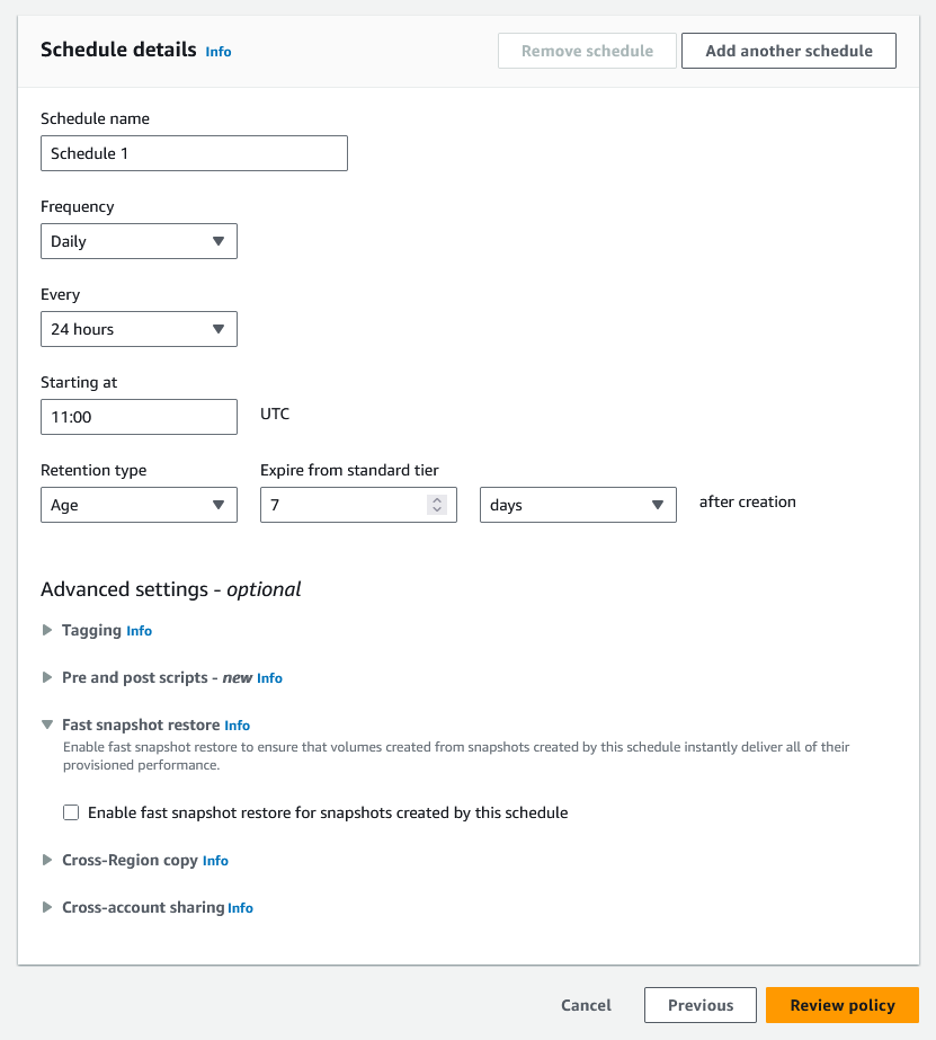Image resolution: width=936 pixels, height=1040 pixels.
Task: Expand the Cross-Region copy section
Action: [46, 861]
